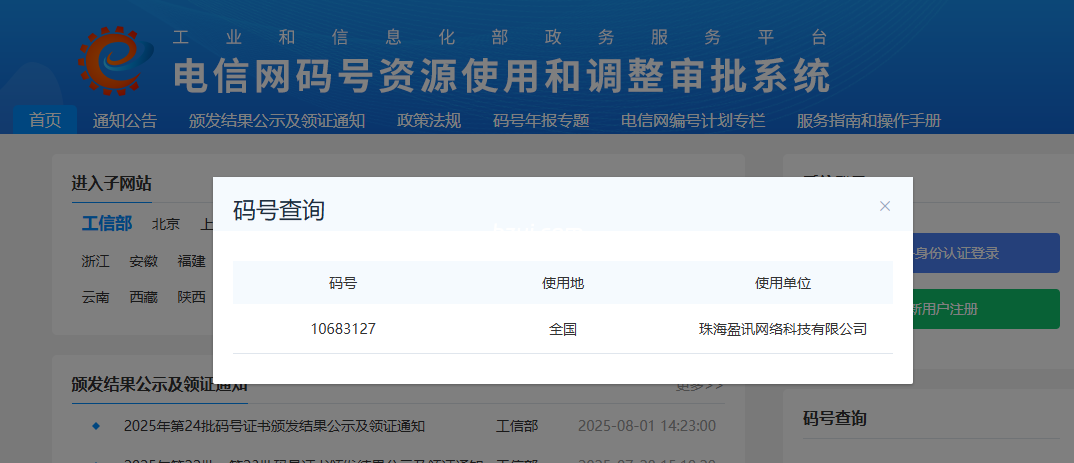Select 工信部 sub-site link
This screenshot has height=463, width=1074.
tap(107, 224)
